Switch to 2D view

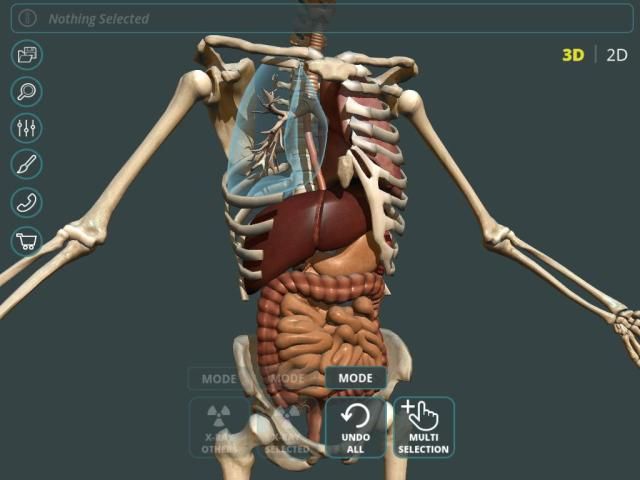tap(616, 55)
